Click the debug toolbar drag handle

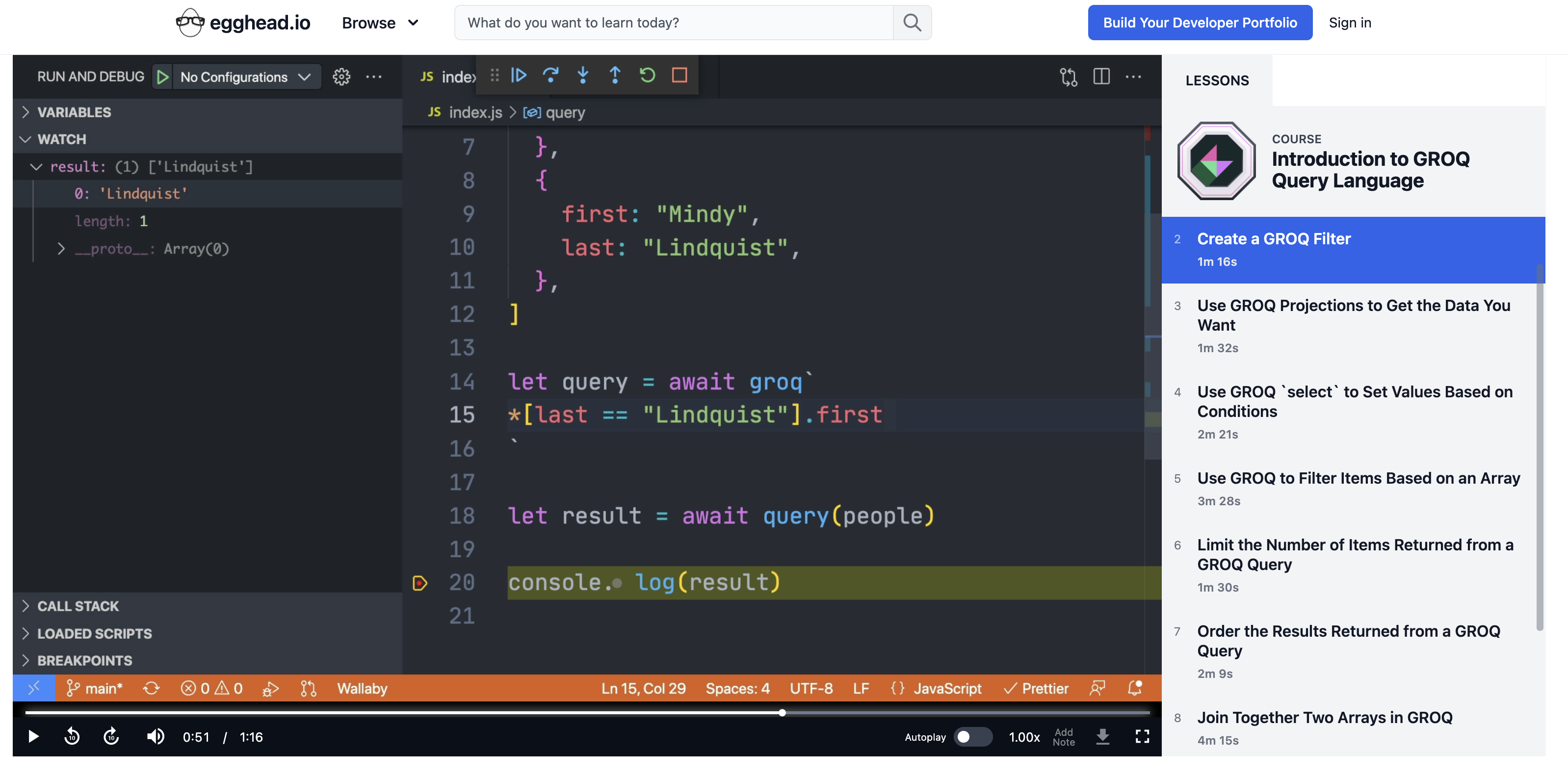point(494,75)
